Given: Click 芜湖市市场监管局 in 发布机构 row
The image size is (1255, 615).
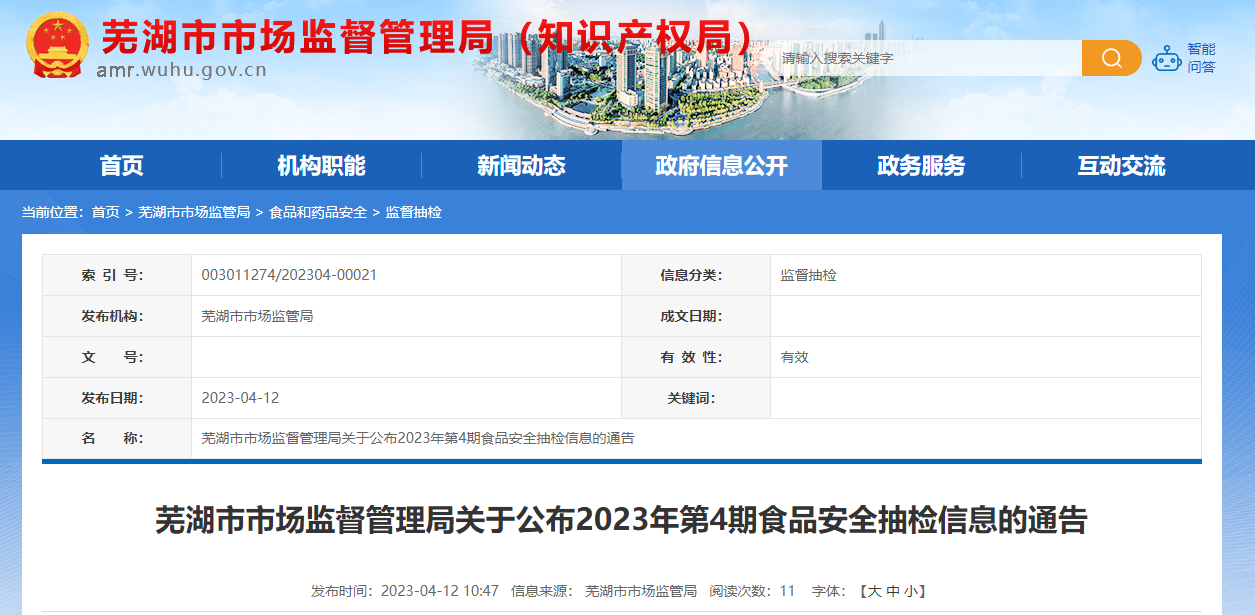Looking at the screenshot, I should [x=258, y=316].
